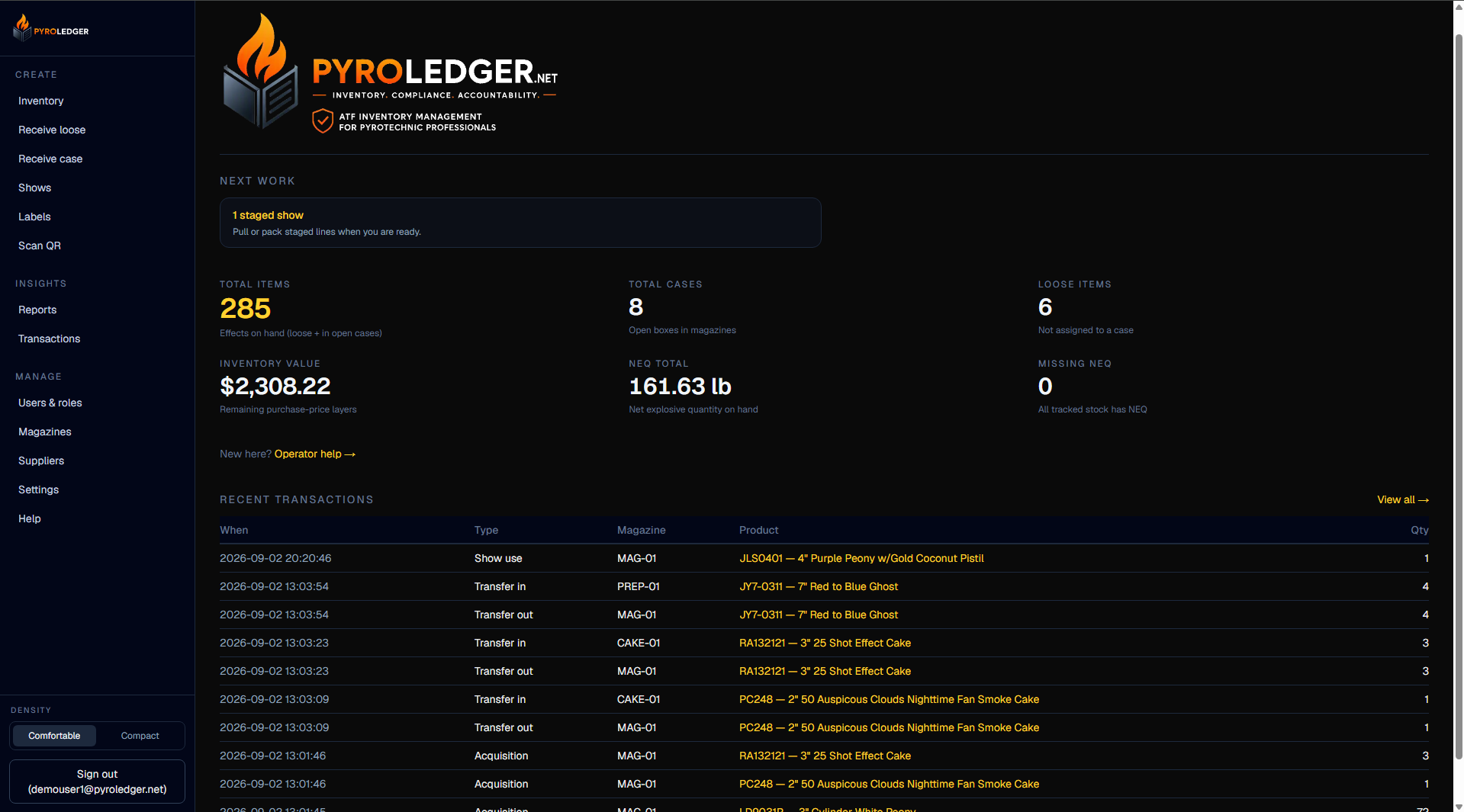
Task: Open PC248 product in Transfer in row
Action: click(889, 699)
